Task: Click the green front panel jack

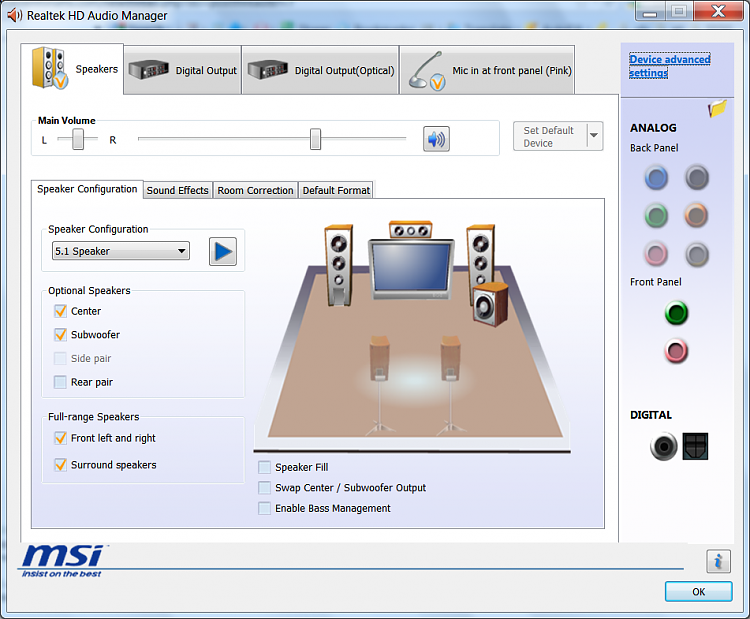Action: pyautogui.click(x=676, y=313)
